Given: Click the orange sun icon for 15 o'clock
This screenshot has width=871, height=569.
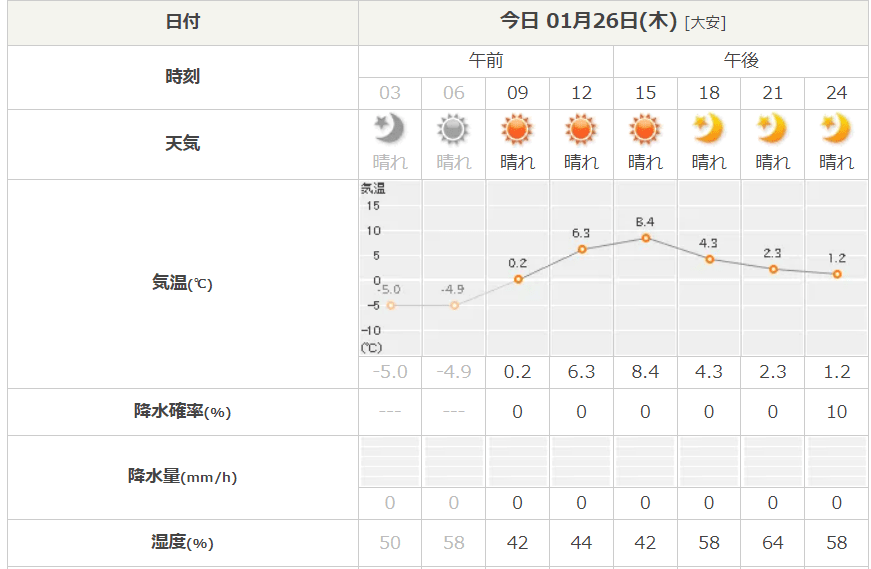Looking at the screenshot, I should tap(645, 130).
